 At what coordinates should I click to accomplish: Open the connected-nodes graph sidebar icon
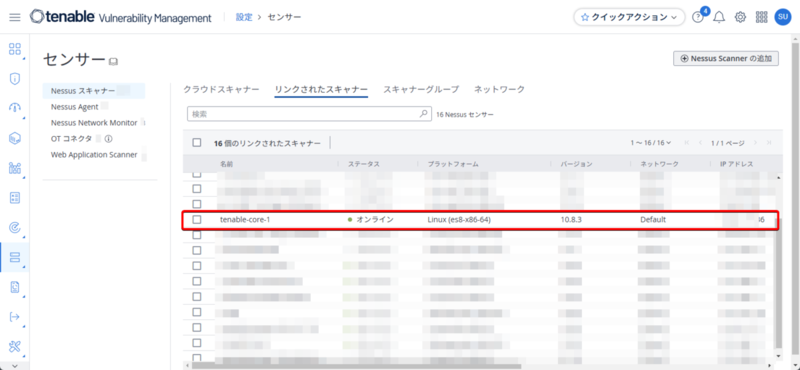click(15, 168)
